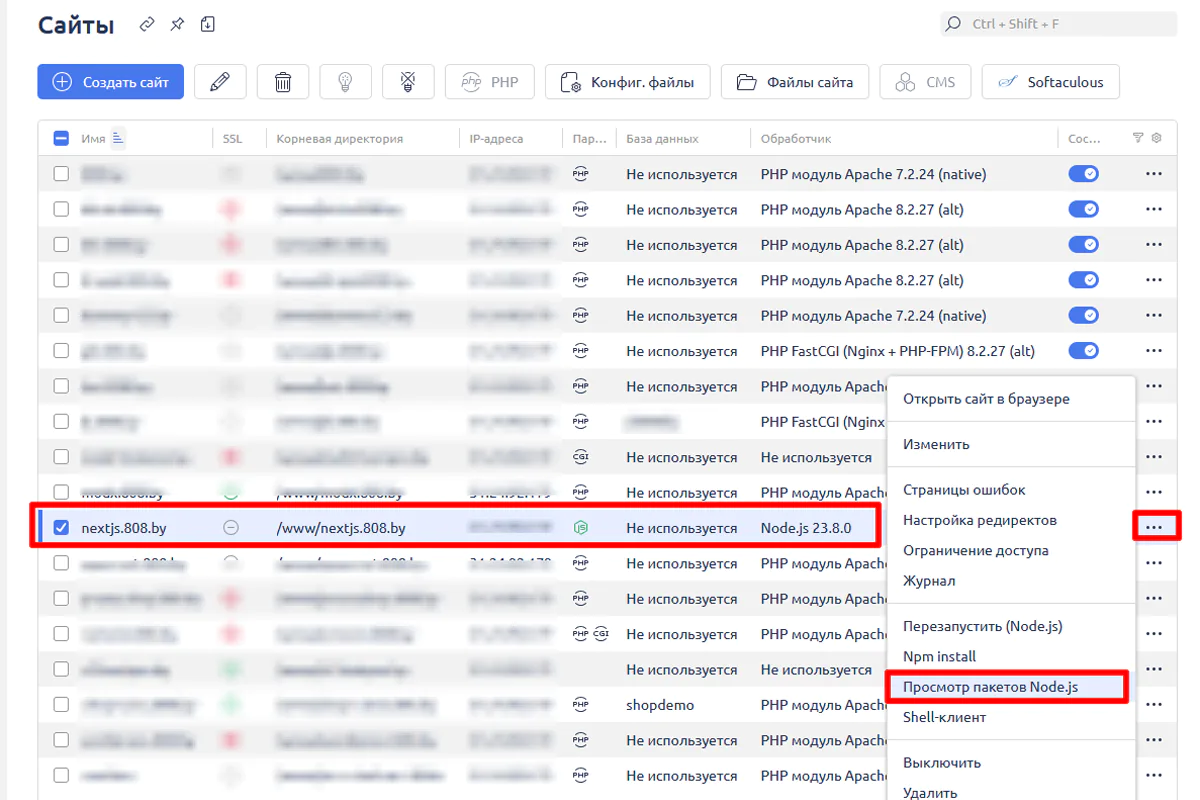Open Файлы сайта file manager button
This screenshot has width=1200, height=800.
tap(795, 82)
